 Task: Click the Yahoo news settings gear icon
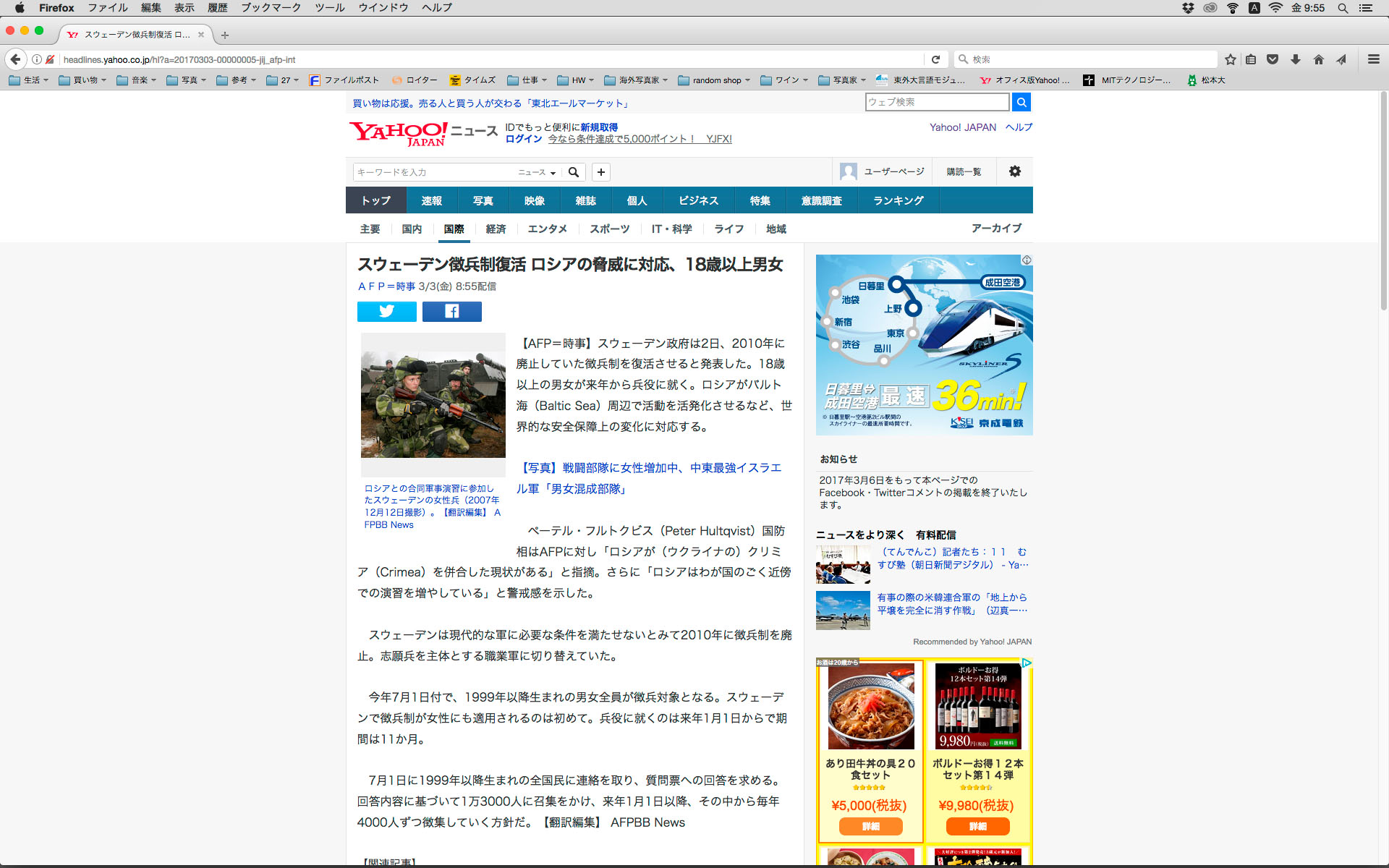(x=1014, y=171)
